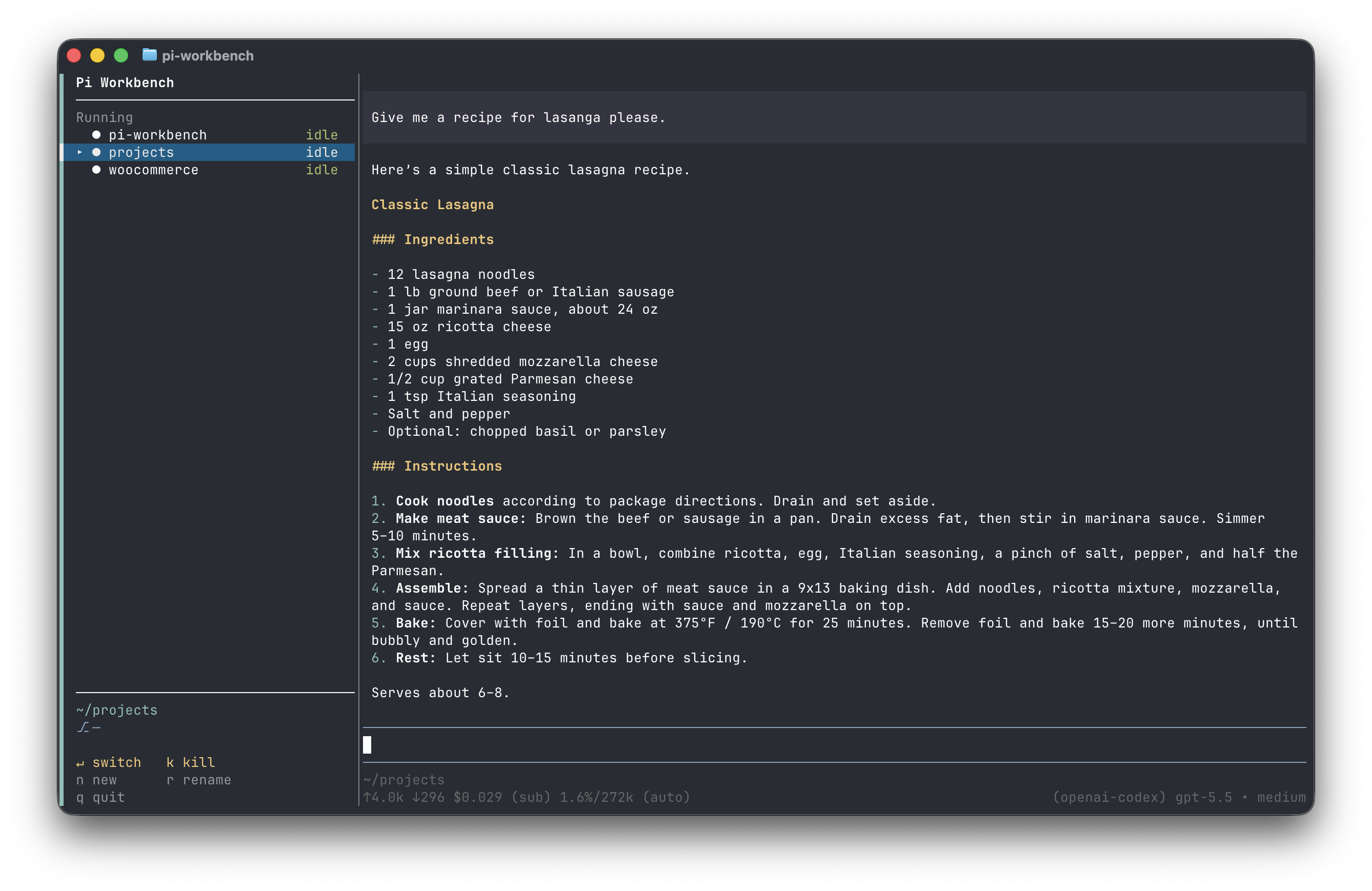
Task: Select the projects session row
Action: pos(209,152)
